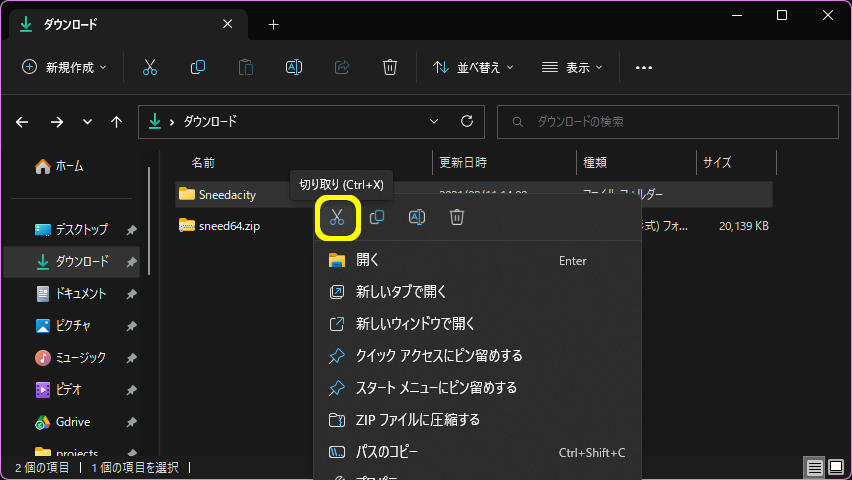Select 開く in context menu

coord(477,260)
